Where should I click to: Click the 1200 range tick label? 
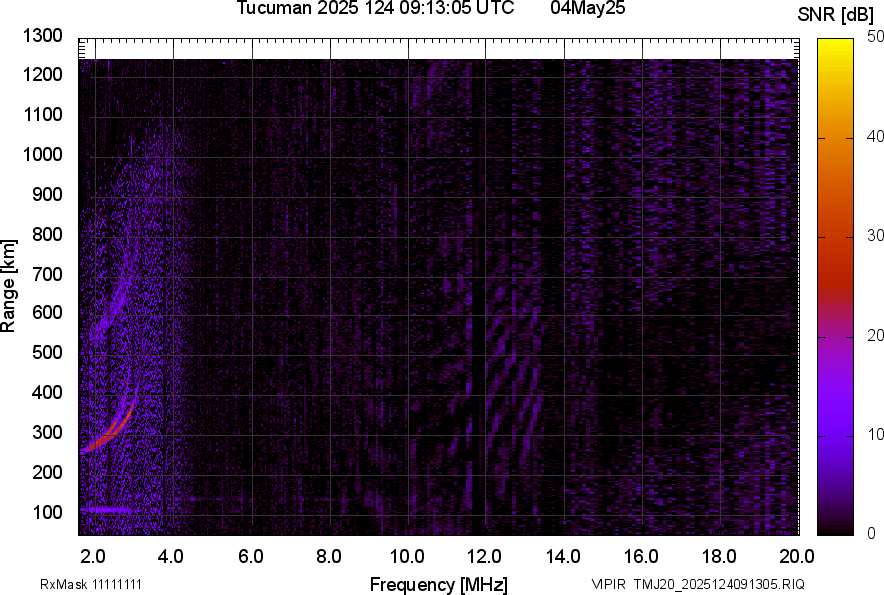(x=42, y=74)
